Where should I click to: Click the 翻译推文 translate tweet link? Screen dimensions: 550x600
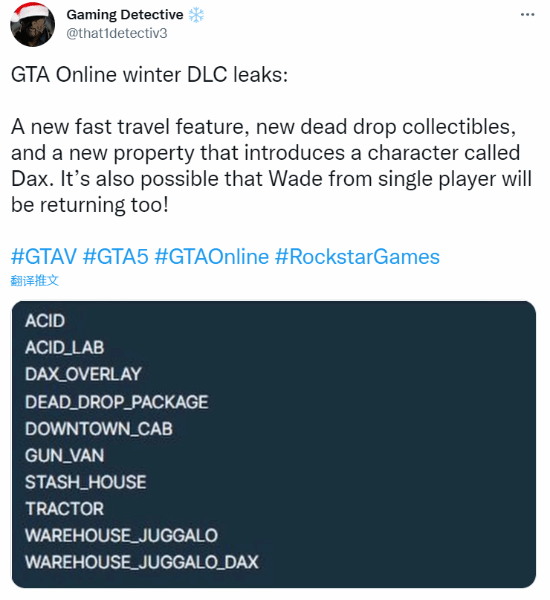[34, 280]
